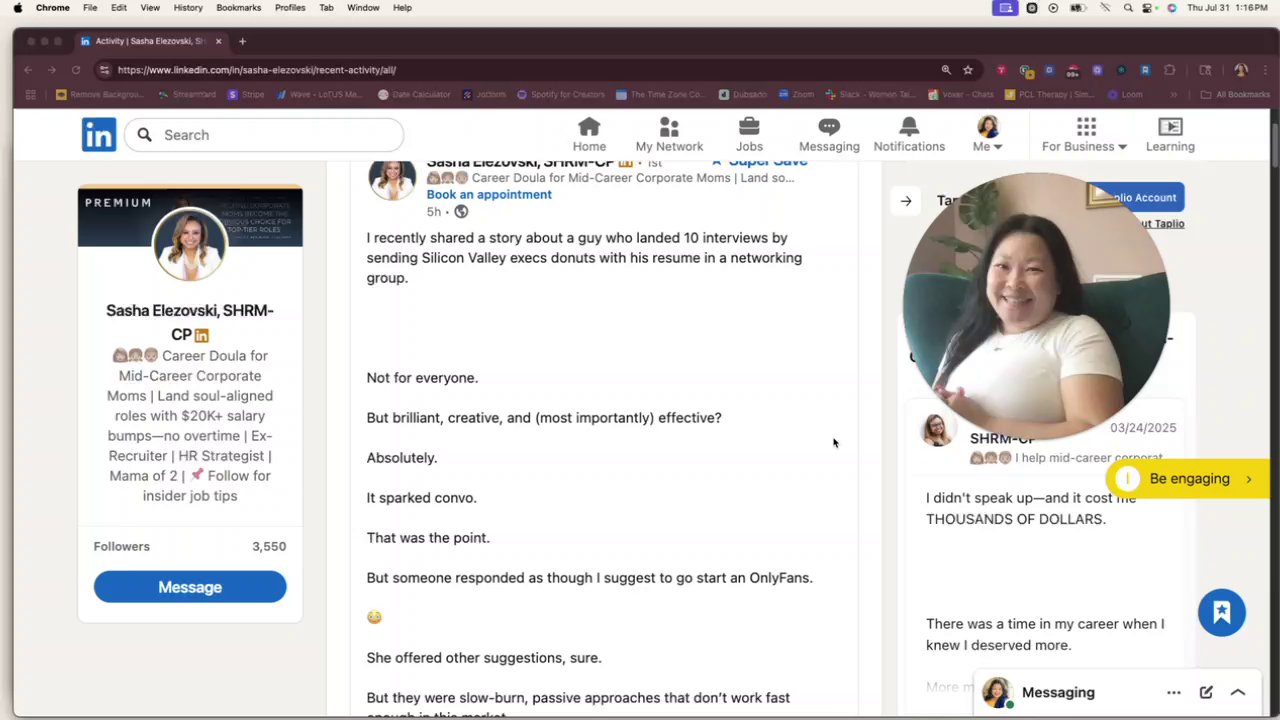
Task: Open the File menu
Action: click(90, 8)
